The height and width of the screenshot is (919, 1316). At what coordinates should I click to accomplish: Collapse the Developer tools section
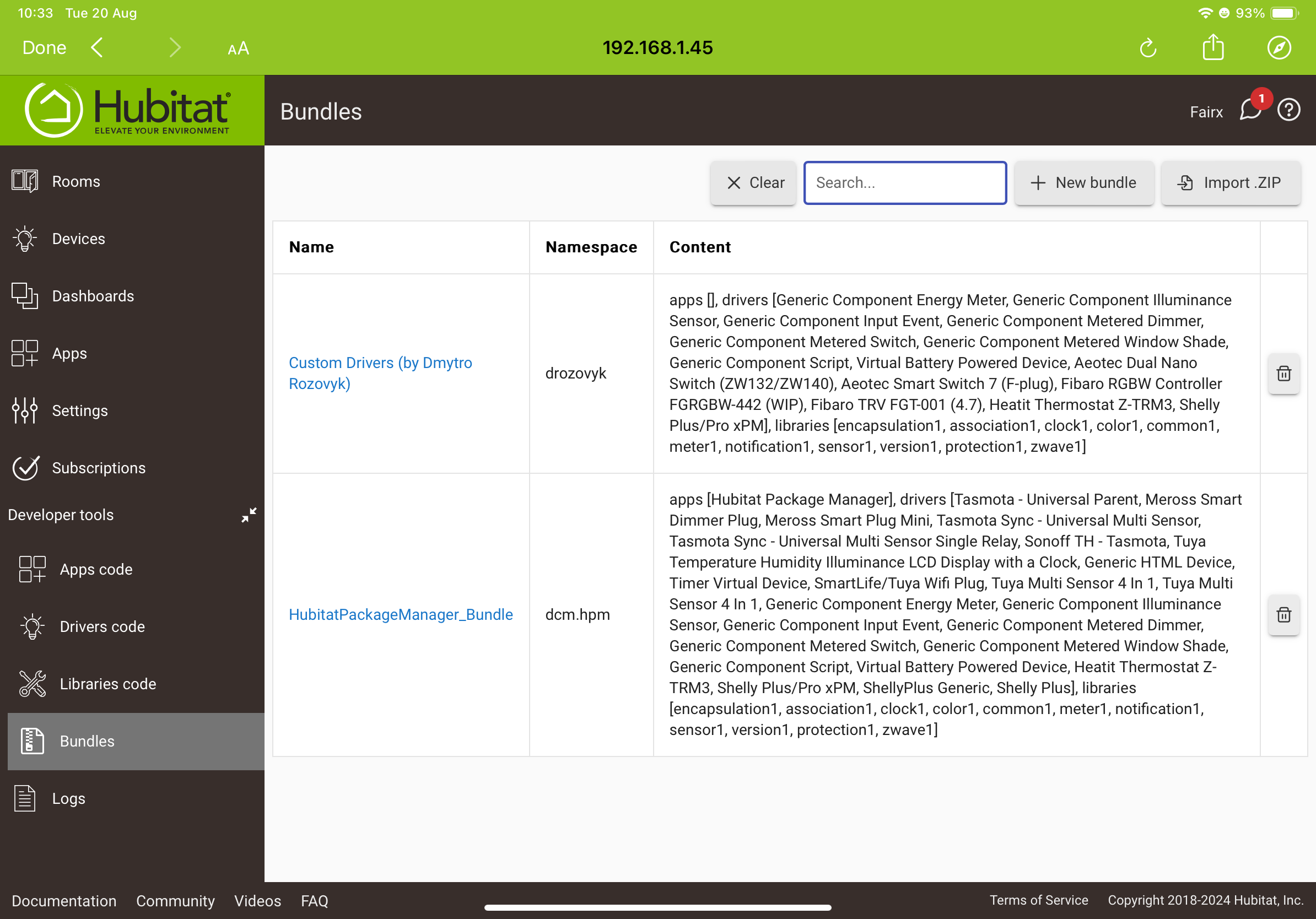click(x=249, y=515)
